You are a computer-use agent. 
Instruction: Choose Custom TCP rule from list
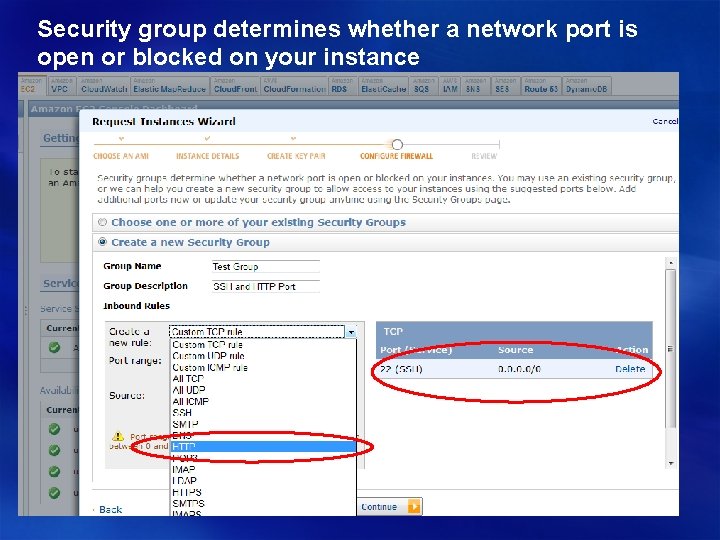[x=264, y=344]
